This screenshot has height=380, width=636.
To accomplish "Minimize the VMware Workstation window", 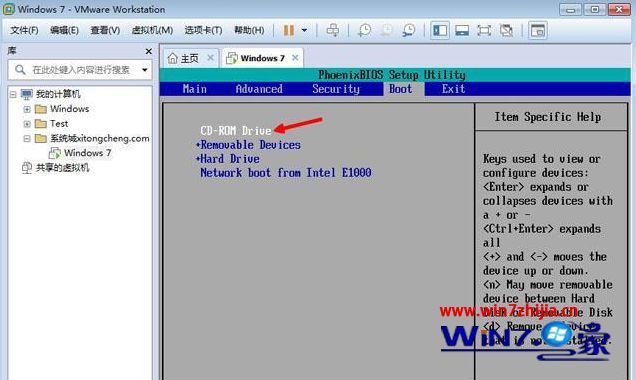I will (570, 9).
